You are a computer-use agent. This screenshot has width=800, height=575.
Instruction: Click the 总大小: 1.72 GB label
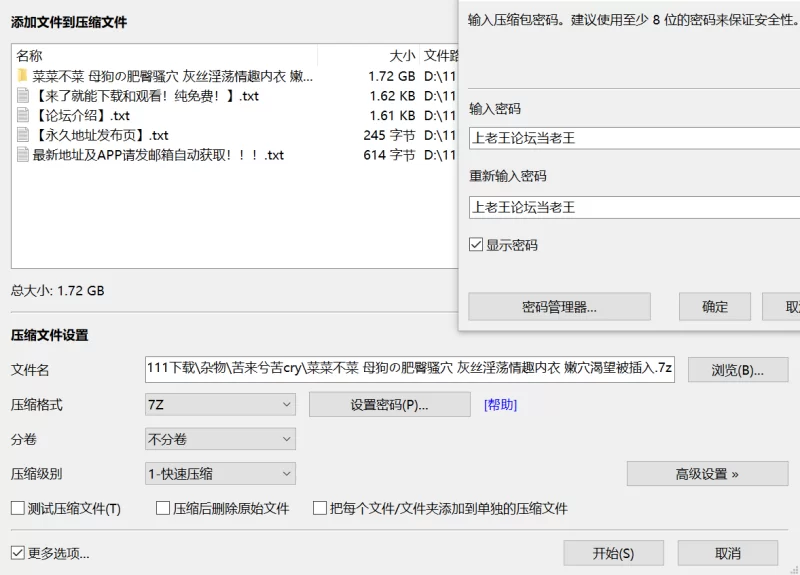[x=58, y=291]
